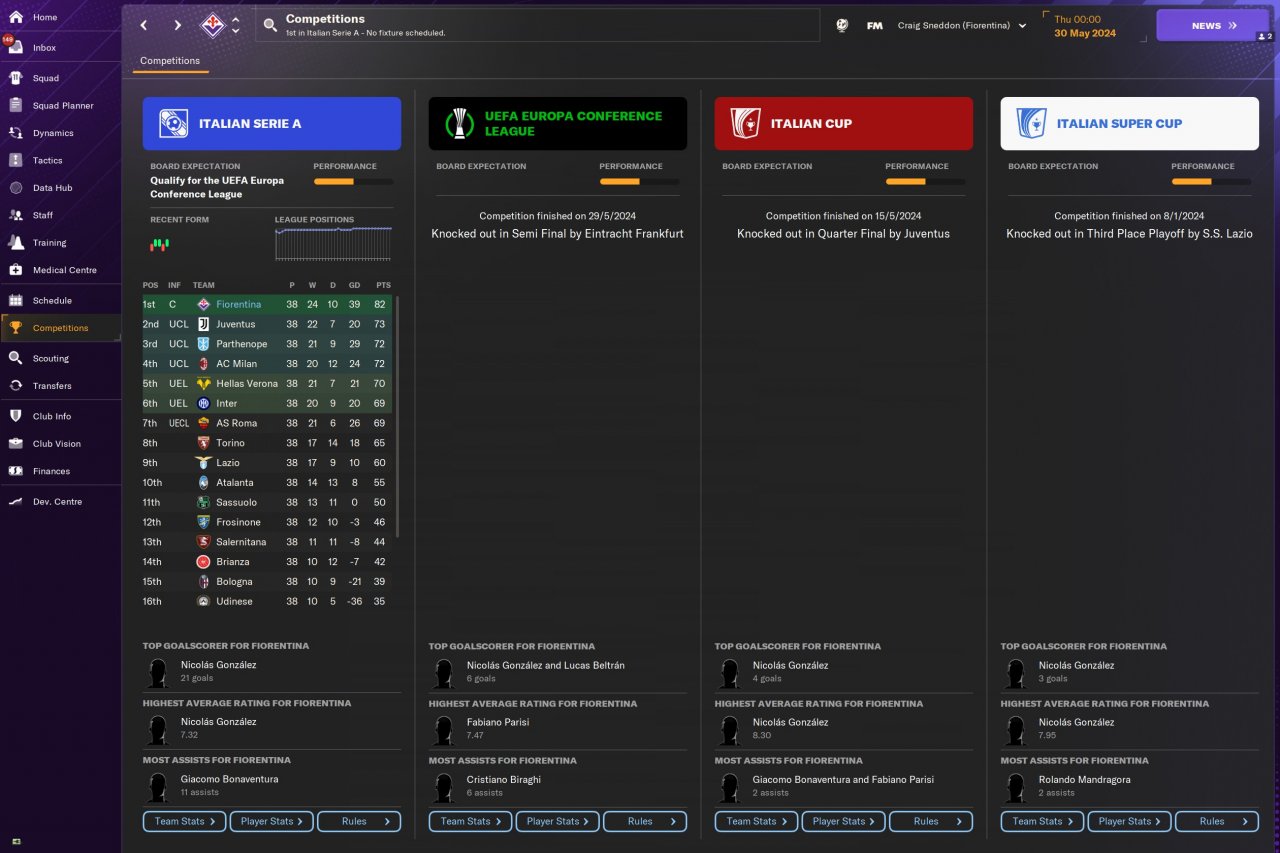1280x853 pixels.
Task: Click Rolando Mandragora under Super Cup assists
Action: (1086, 779)
